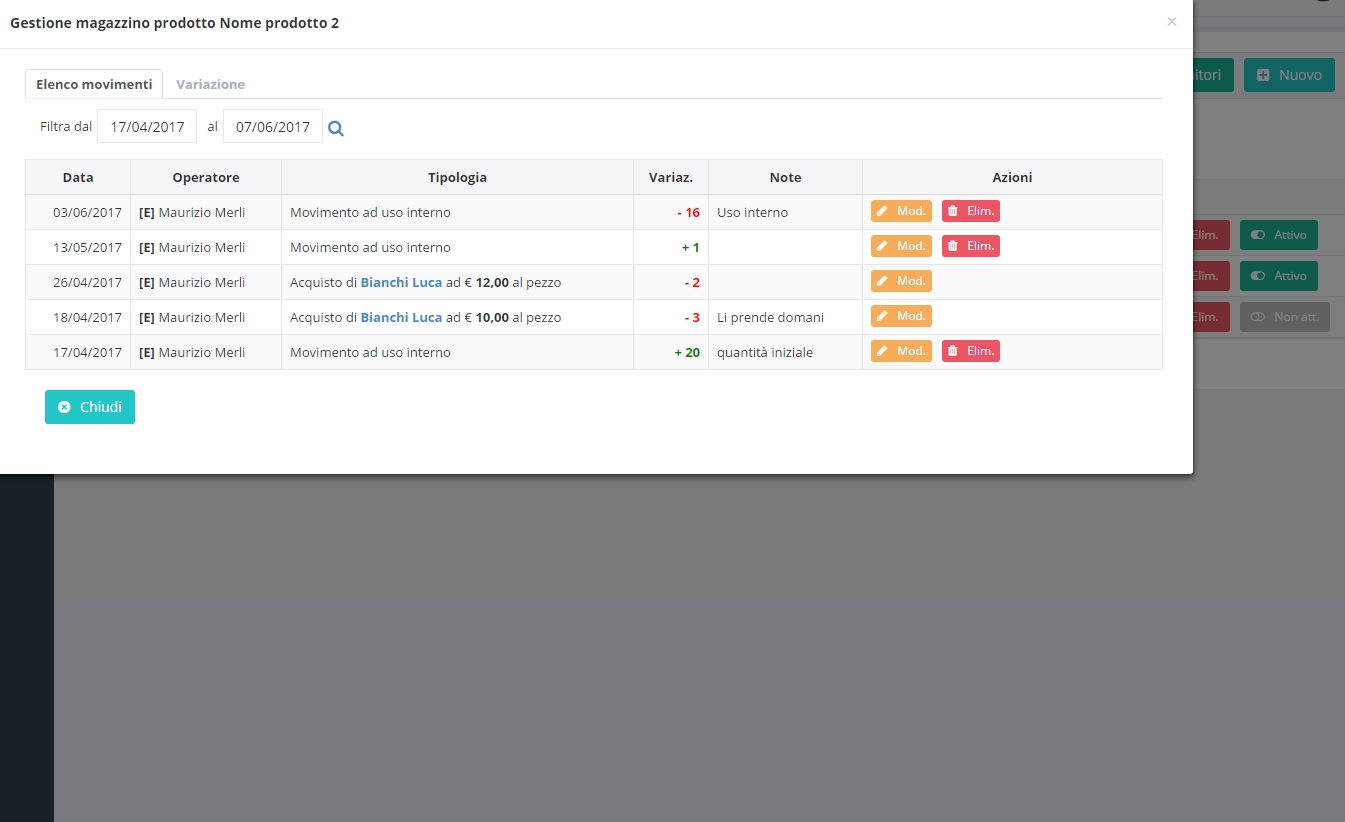Click Maurizio Merli operator in 03/06/2017 row
Image resolution: width=1345 pixels, height=822 pixels.
pyautogui.click(x=192, y=212)
